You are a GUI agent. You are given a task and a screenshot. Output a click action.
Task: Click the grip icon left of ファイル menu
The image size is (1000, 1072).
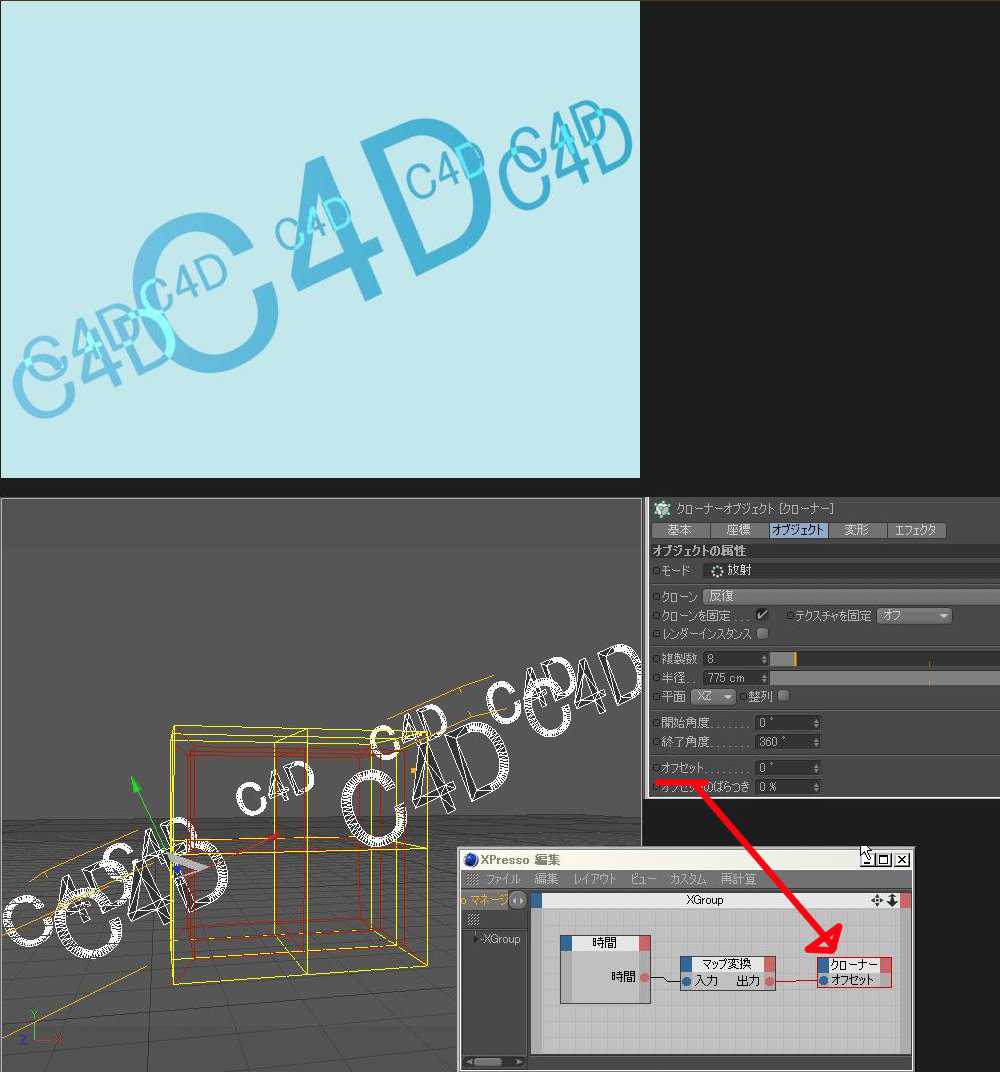tap(472, 879)
